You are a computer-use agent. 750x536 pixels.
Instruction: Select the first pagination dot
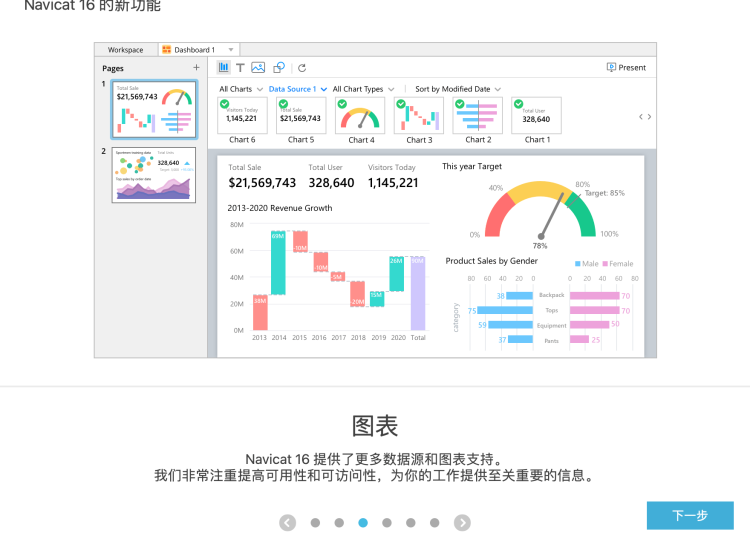pos(315,523)
